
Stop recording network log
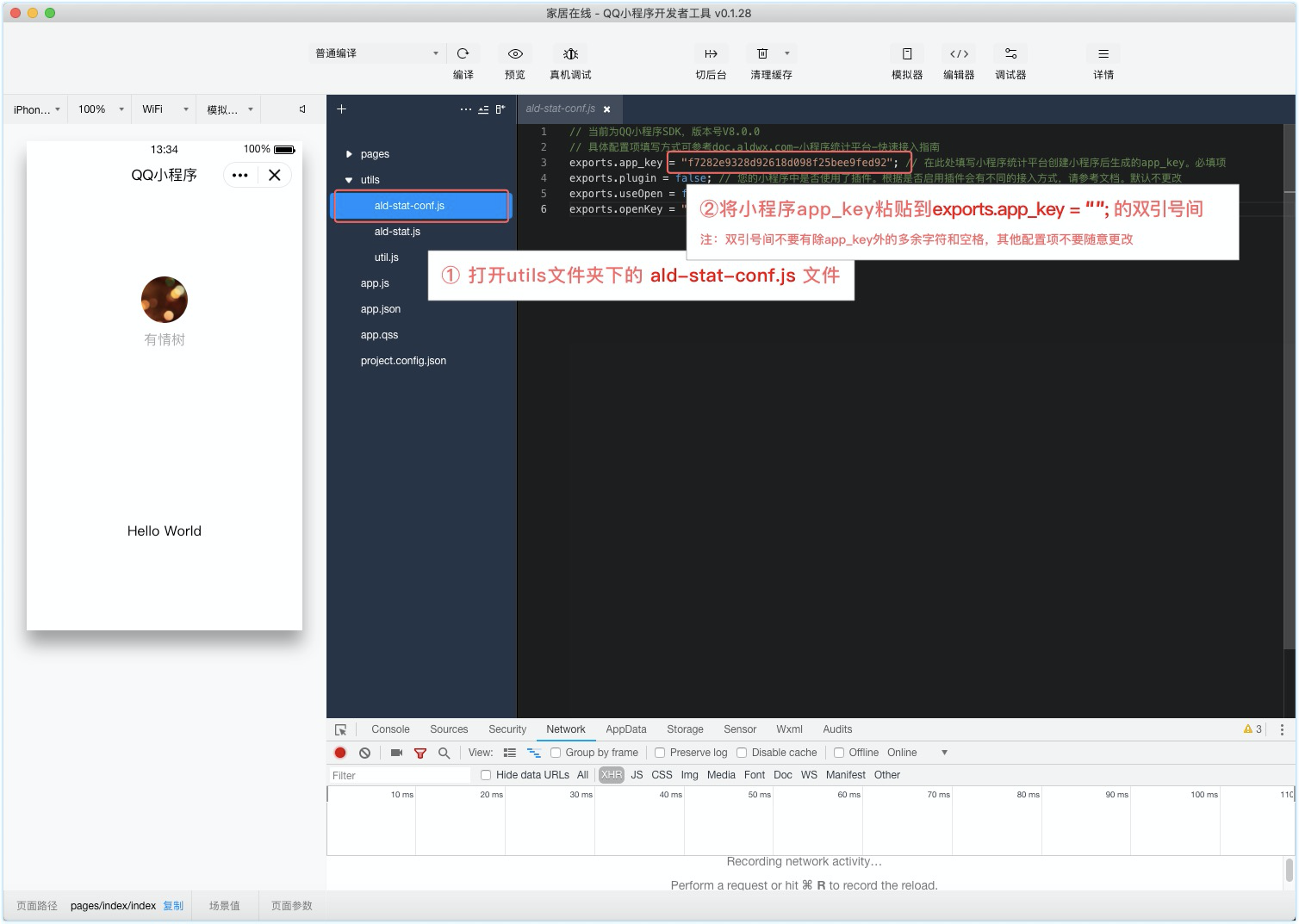(x=340, y=753)
